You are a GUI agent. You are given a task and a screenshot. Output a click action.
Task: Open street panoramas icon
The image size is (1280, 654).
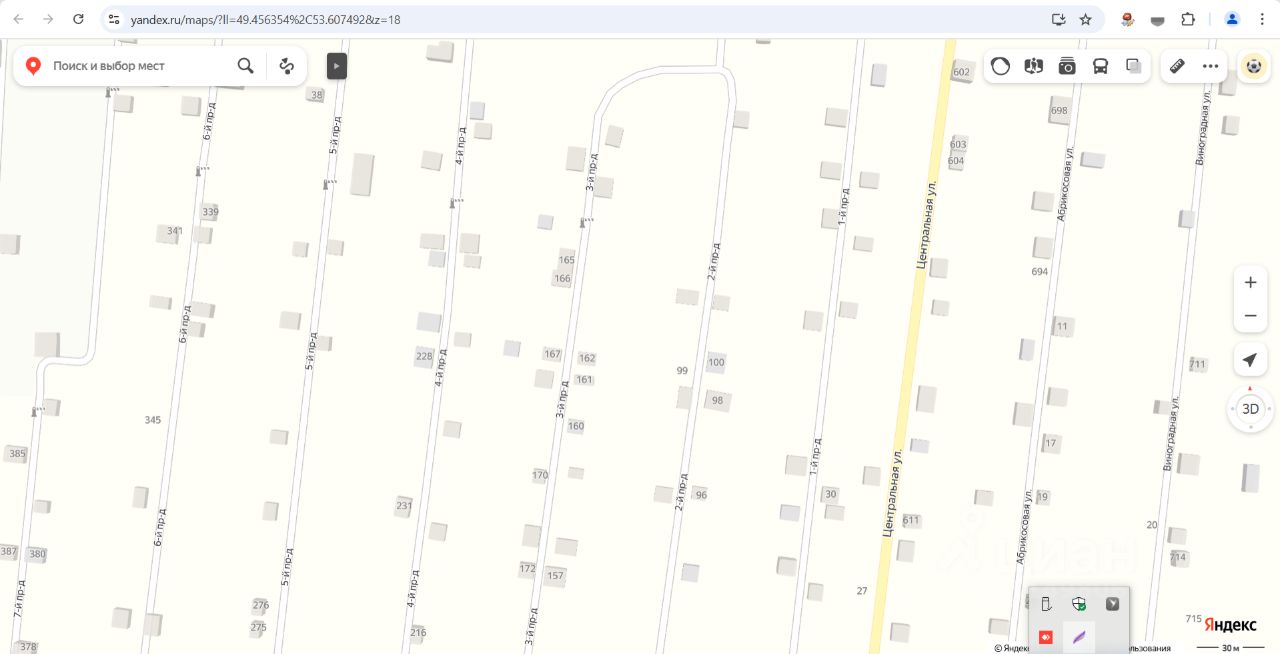[1034, 66]
